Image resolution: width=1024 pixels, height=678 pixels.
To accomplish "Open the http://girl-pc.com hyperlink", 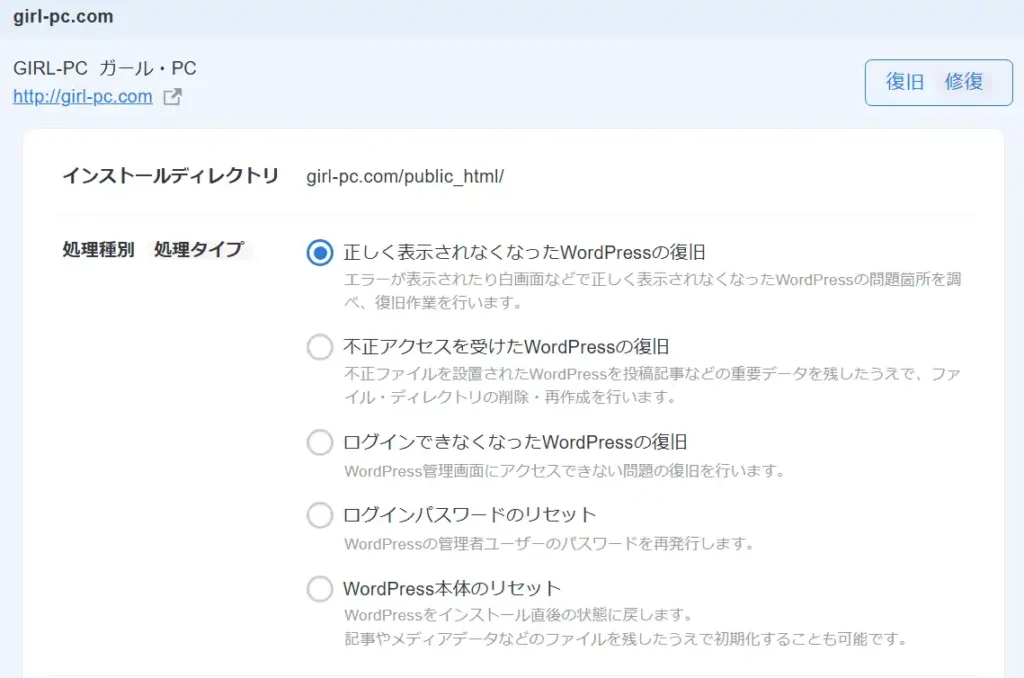I will tap(82, 97).
